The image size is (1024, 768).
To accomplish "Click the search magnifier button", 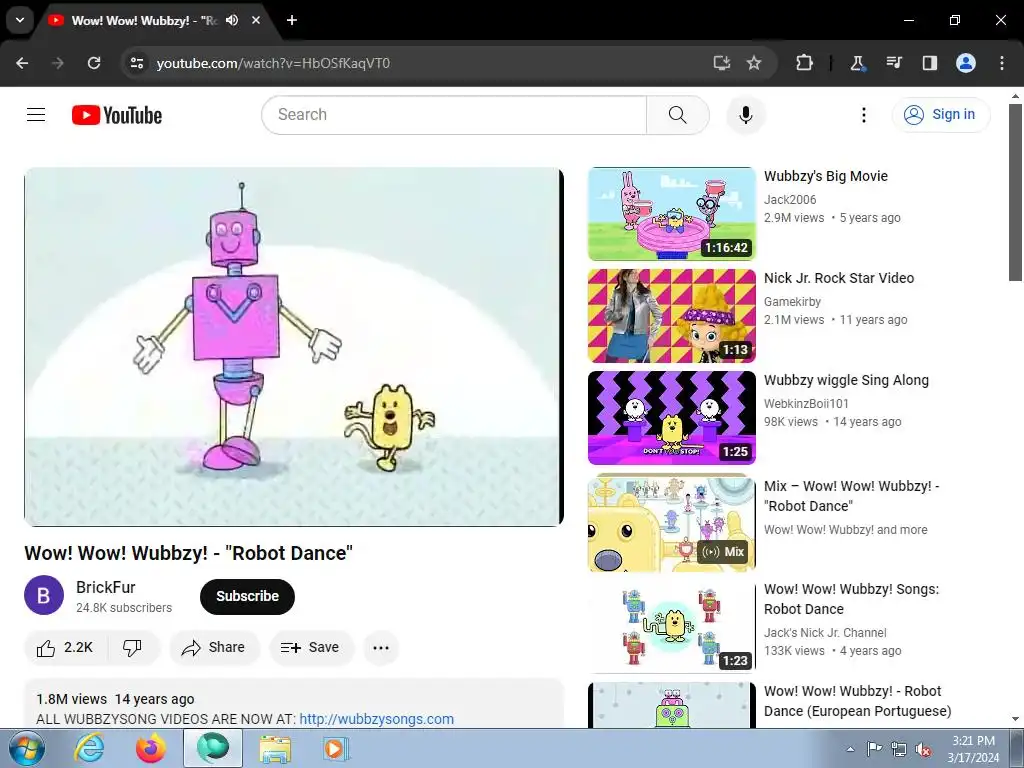I will (x=677, y=115).
